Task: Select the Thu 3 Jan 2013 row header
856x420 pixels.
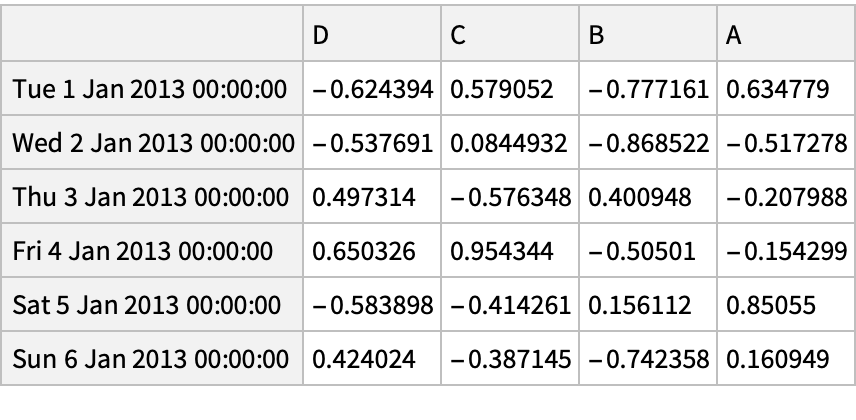Action: (151, 197)
